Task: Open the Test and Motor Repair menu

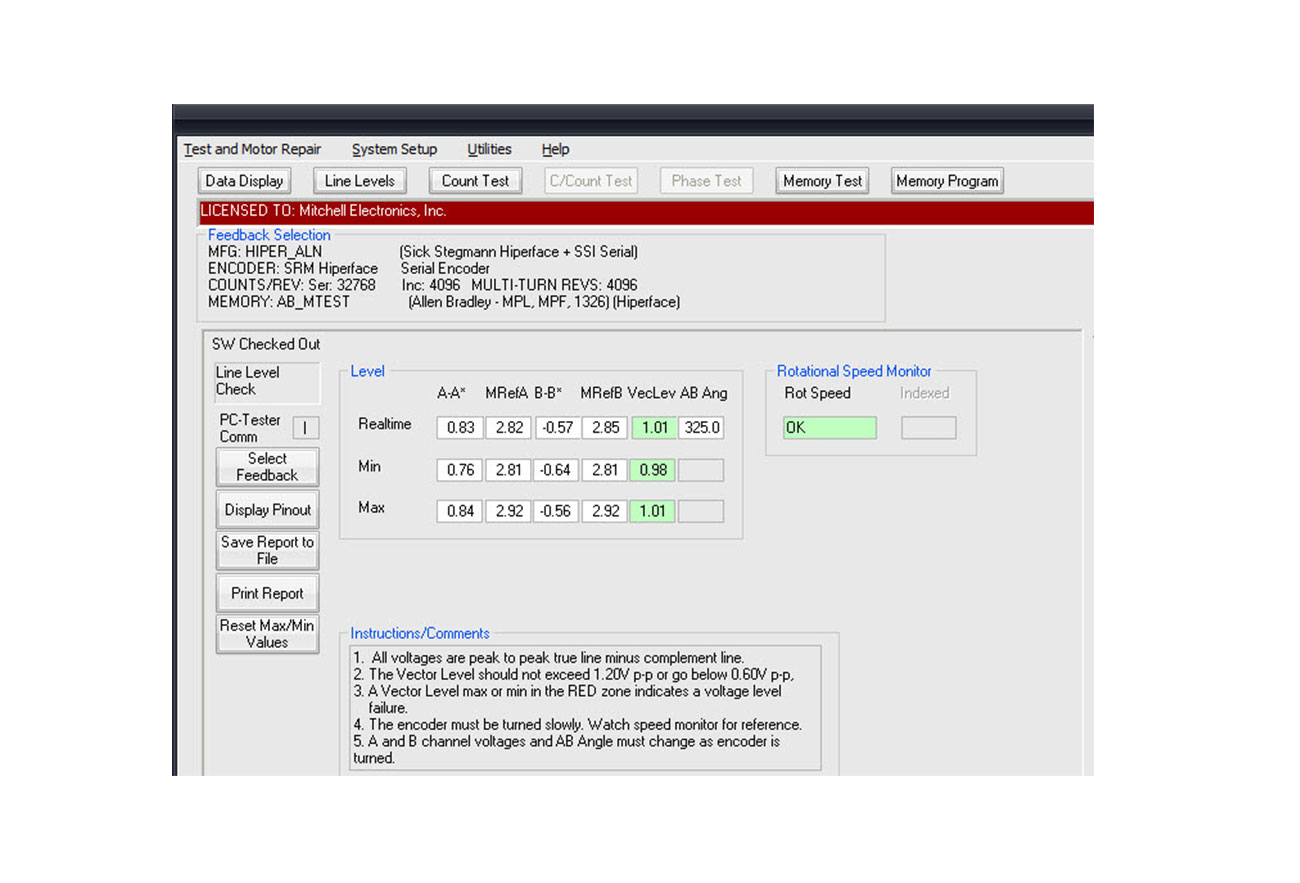Action: point(253,150)
